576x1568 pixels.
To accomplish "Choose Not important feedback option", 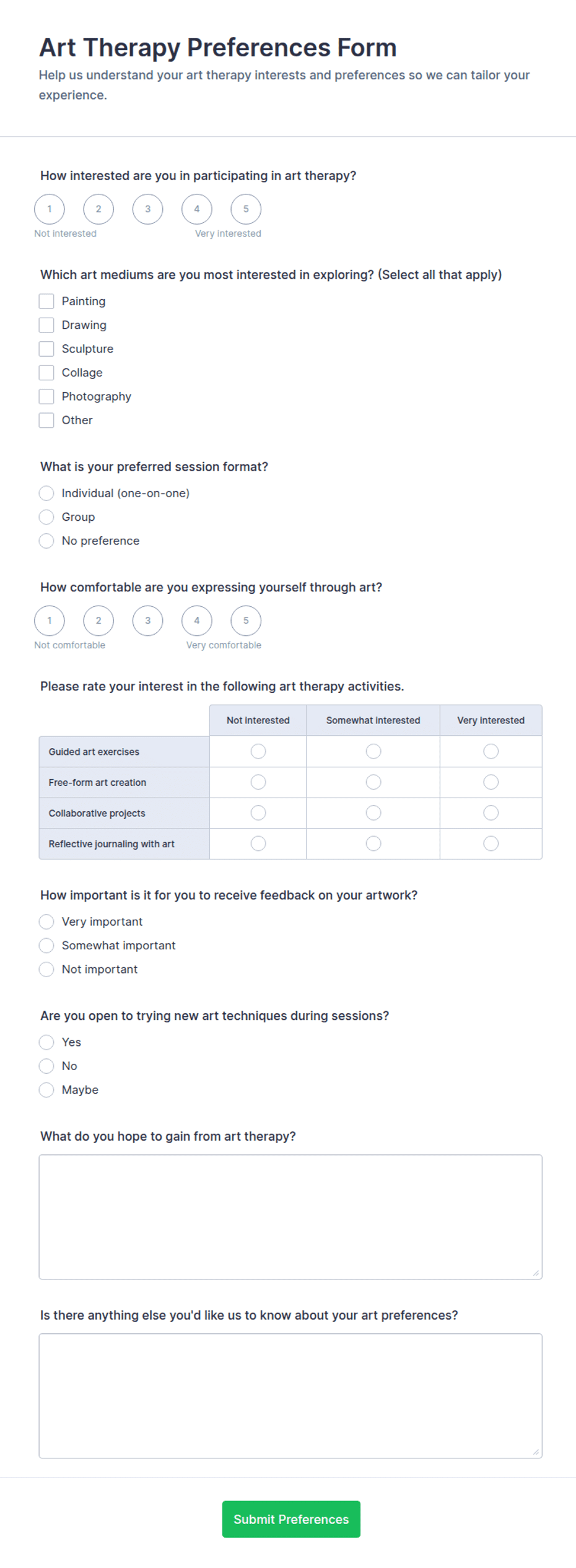I will (46, 969).
